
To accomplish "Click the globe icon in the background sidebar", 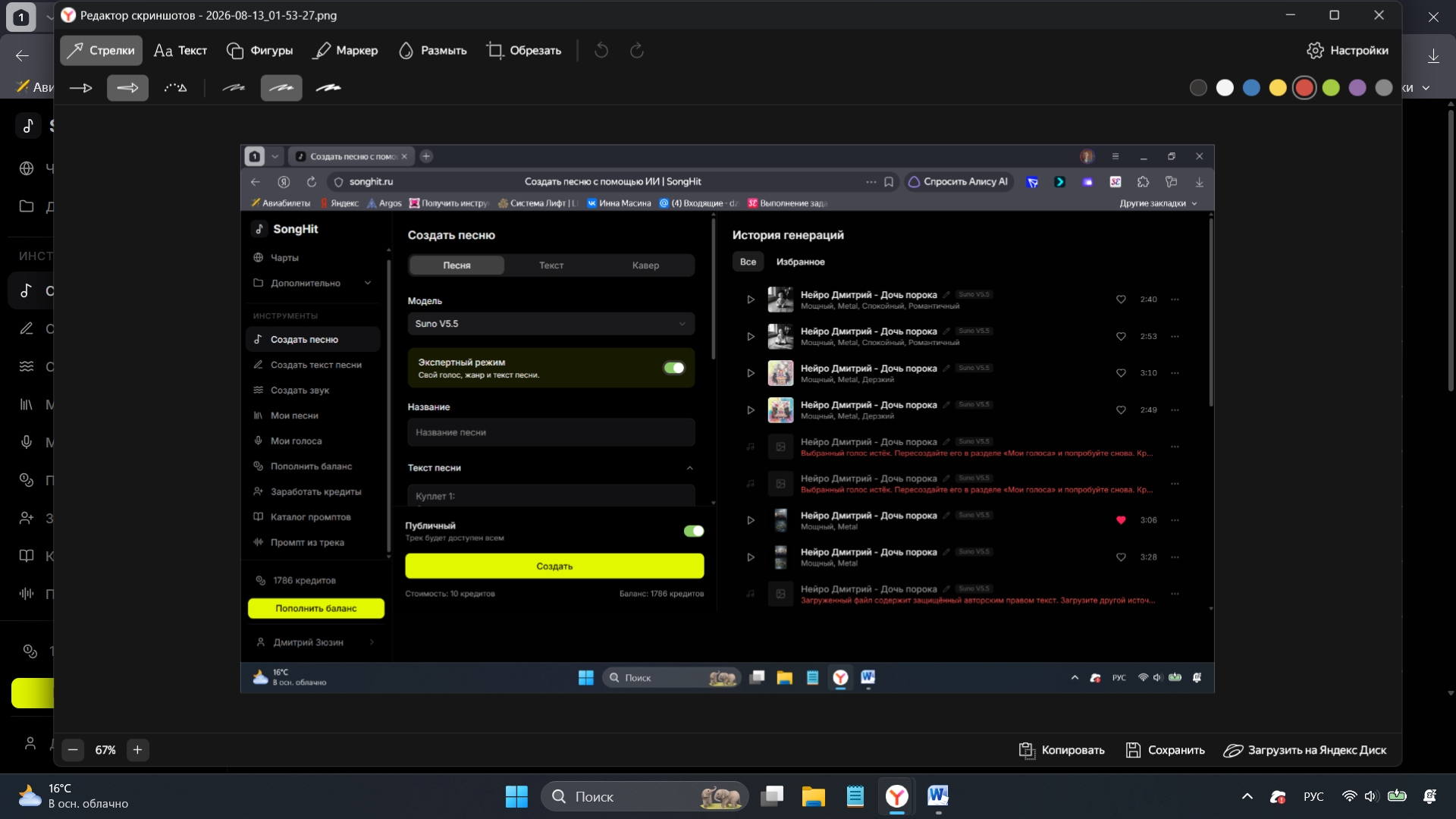I will click(x=27, y=168).
